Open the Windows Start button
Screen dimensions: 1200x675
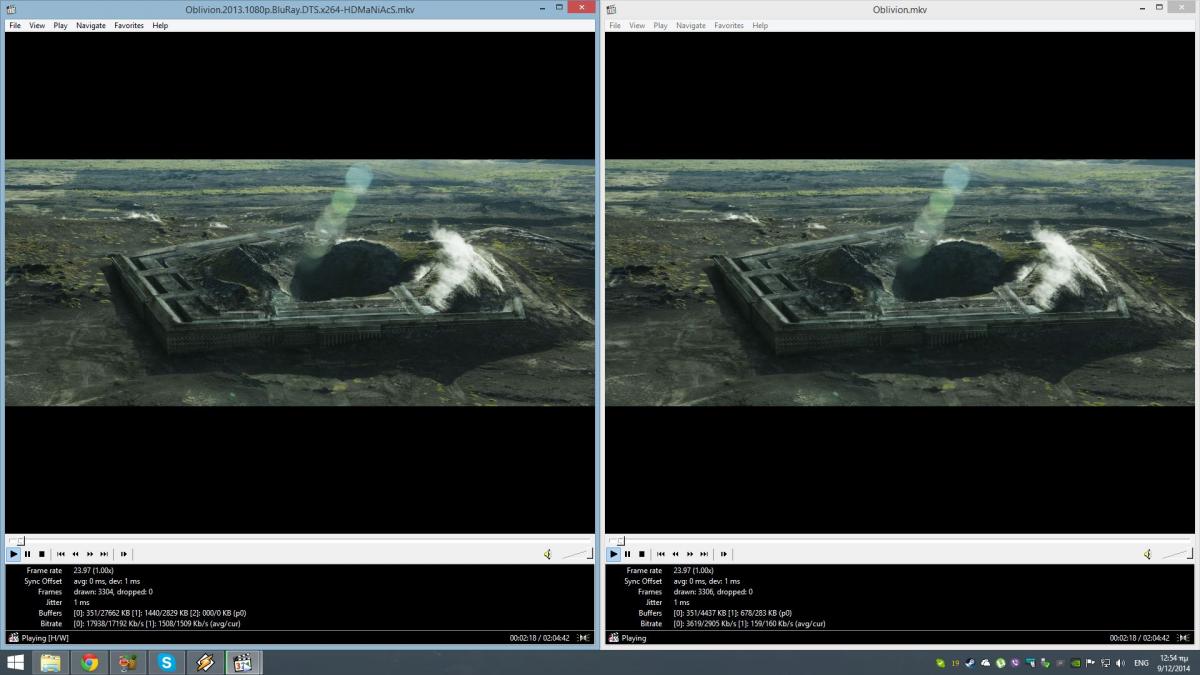15,662
